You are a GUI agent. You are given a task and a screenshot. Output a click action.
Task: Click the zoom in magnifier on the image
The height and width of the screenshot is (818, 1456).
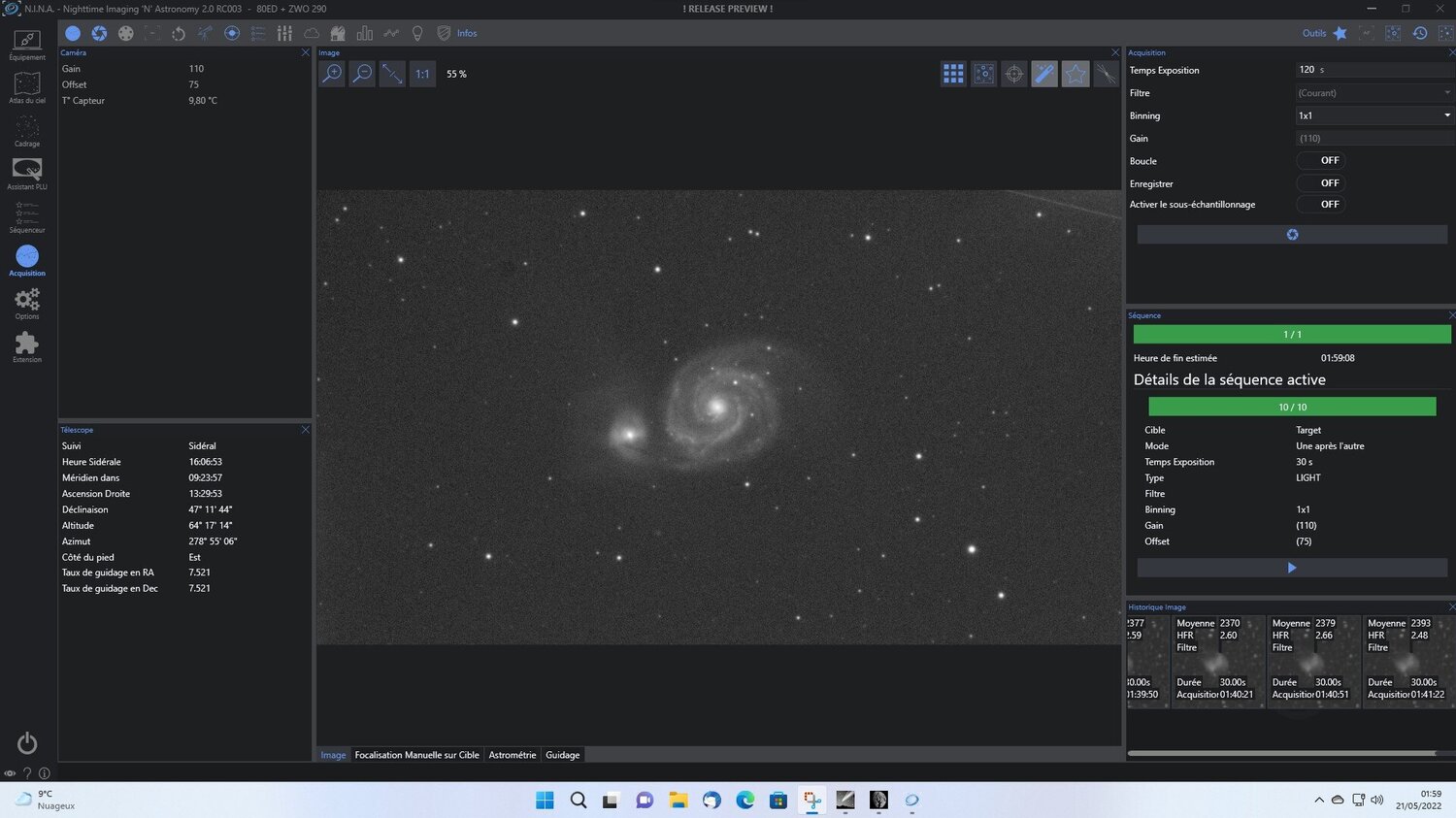point(331,74)
